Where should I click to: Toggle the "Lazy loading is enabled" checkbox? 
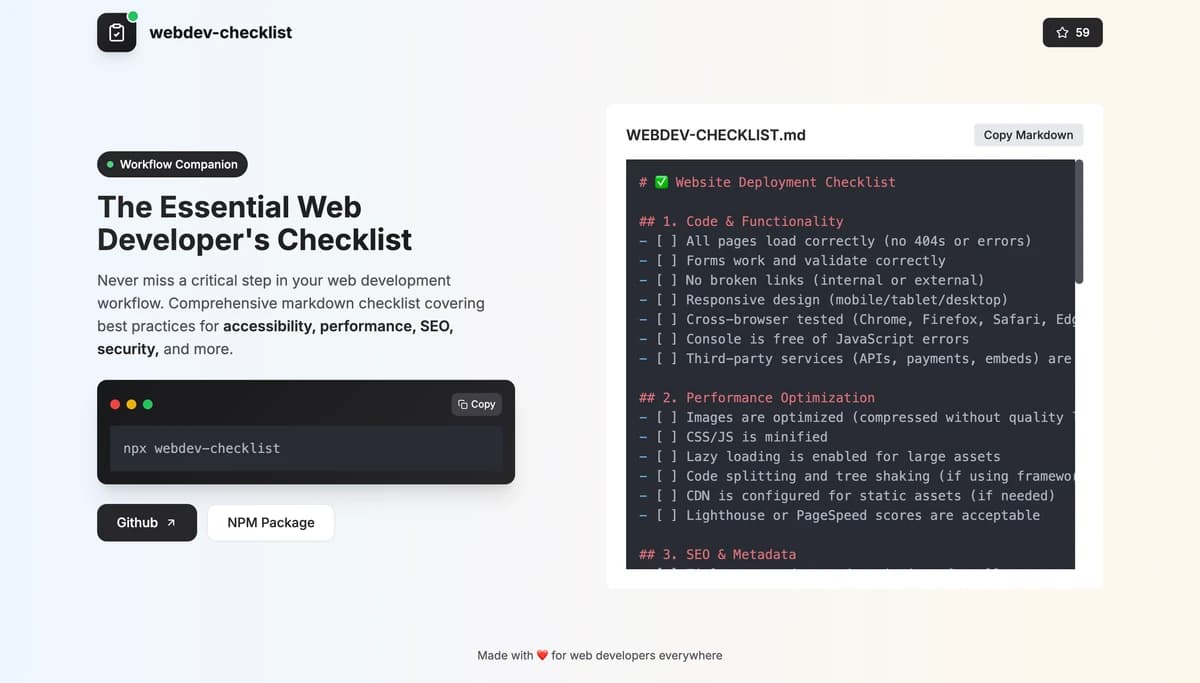coord(666,456)
